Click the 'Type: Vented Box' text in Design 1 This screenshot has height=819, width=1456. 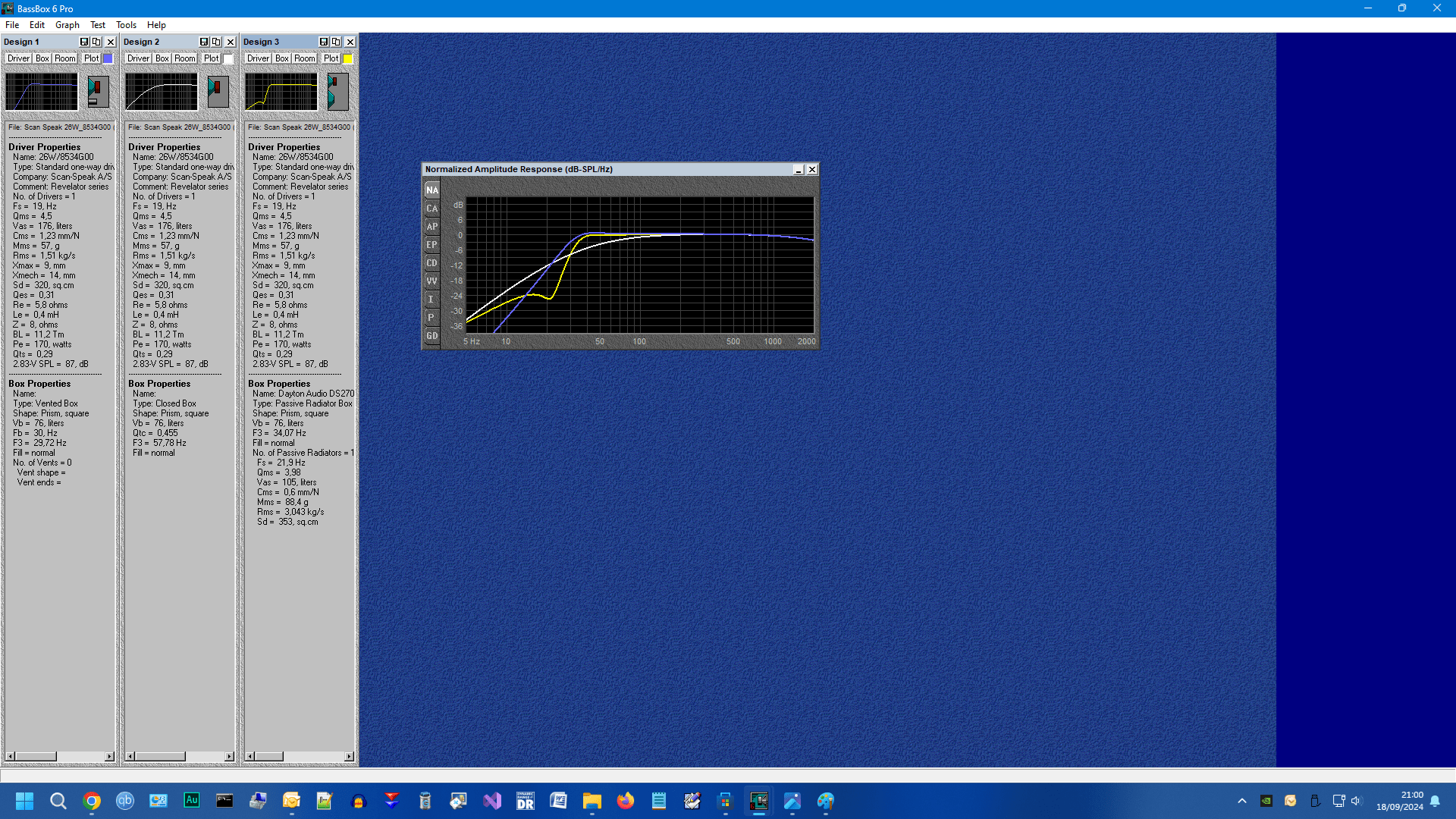pos(45,403)
